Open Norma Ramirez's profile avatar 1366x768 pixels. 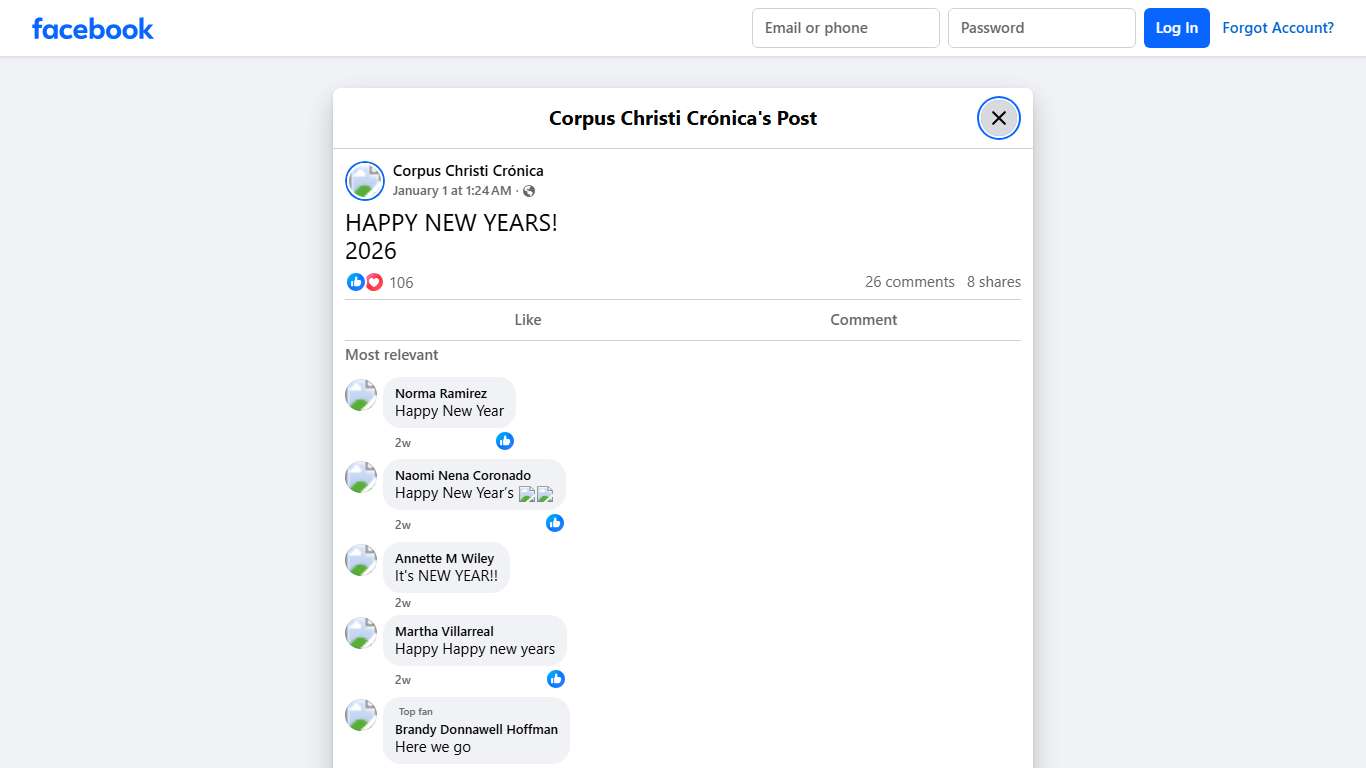tap(361, 395)
